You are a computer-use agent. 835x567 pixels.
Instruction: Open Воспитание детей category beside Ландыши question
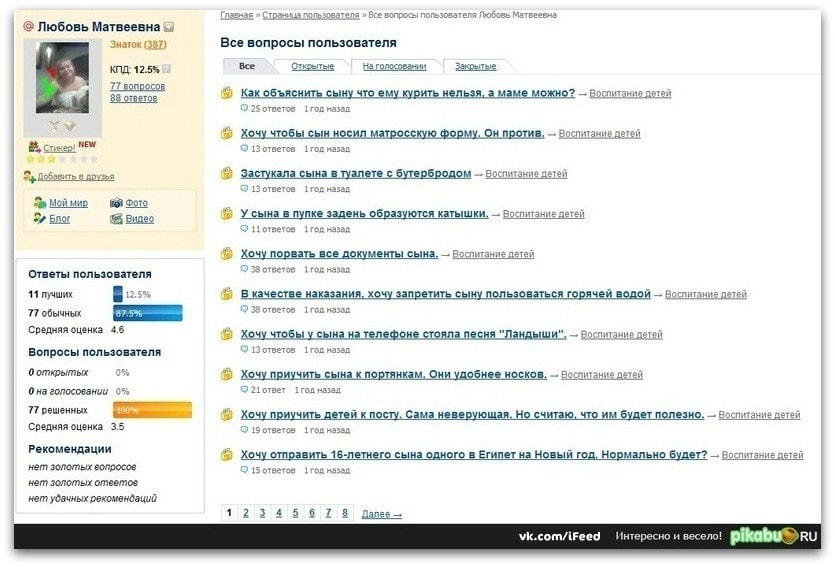coord(621,334)
